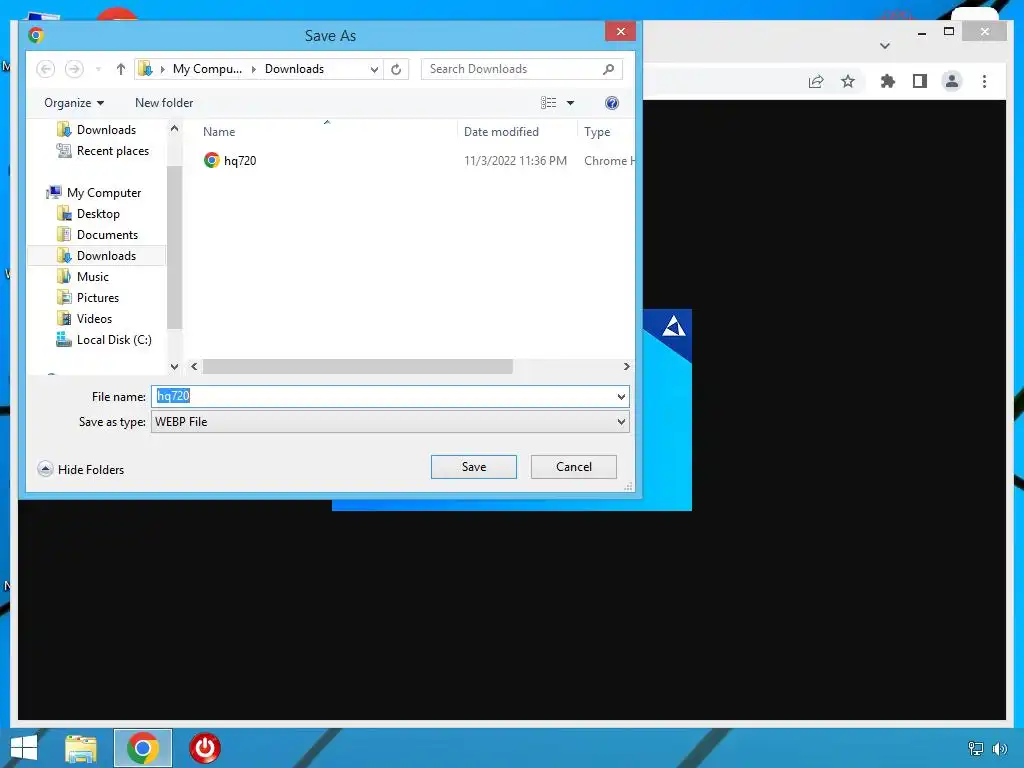Viewport: 1024px width, 768px height.
Task: Open the Chrome profile avatar
Action: point(952,81)
